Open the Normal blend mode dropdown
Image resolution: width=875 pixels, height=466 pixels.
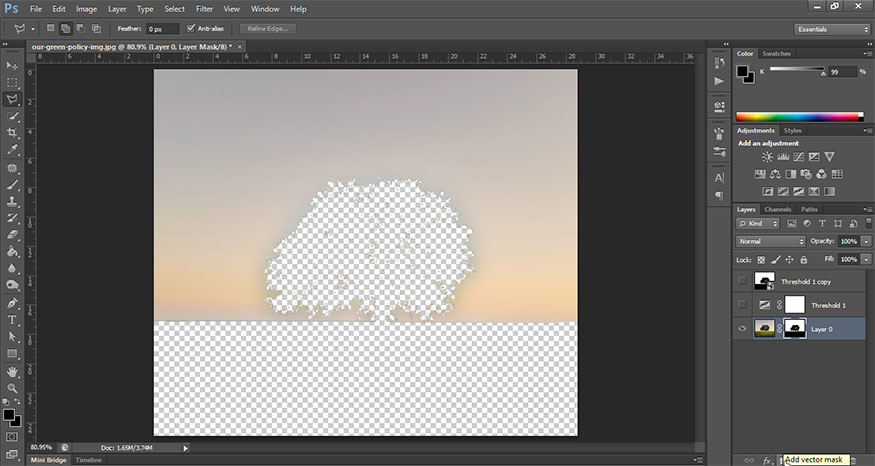click(770, 242)
